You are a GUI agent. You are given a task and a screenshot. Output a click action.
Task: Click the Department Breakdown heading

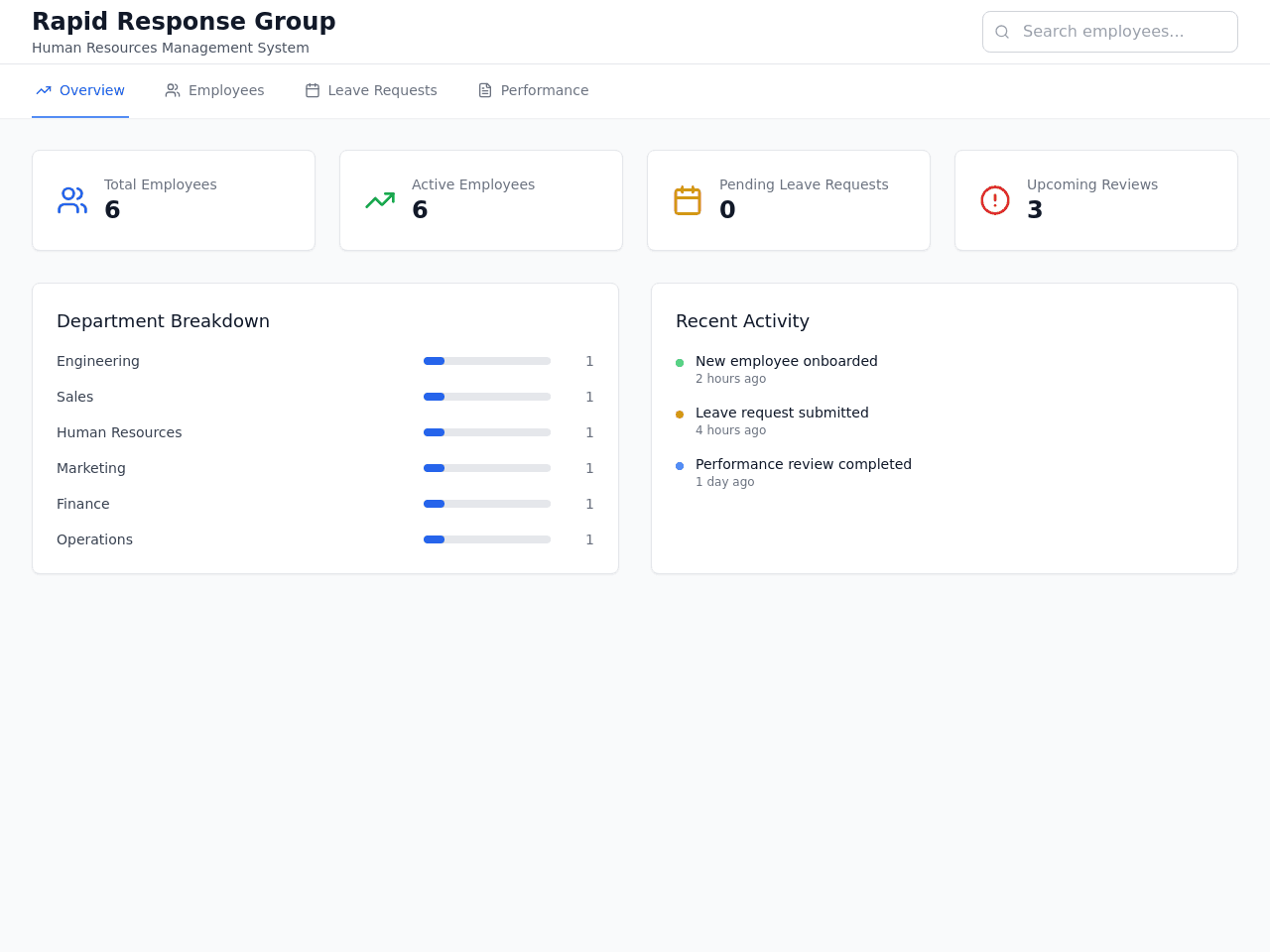(163, 321)
